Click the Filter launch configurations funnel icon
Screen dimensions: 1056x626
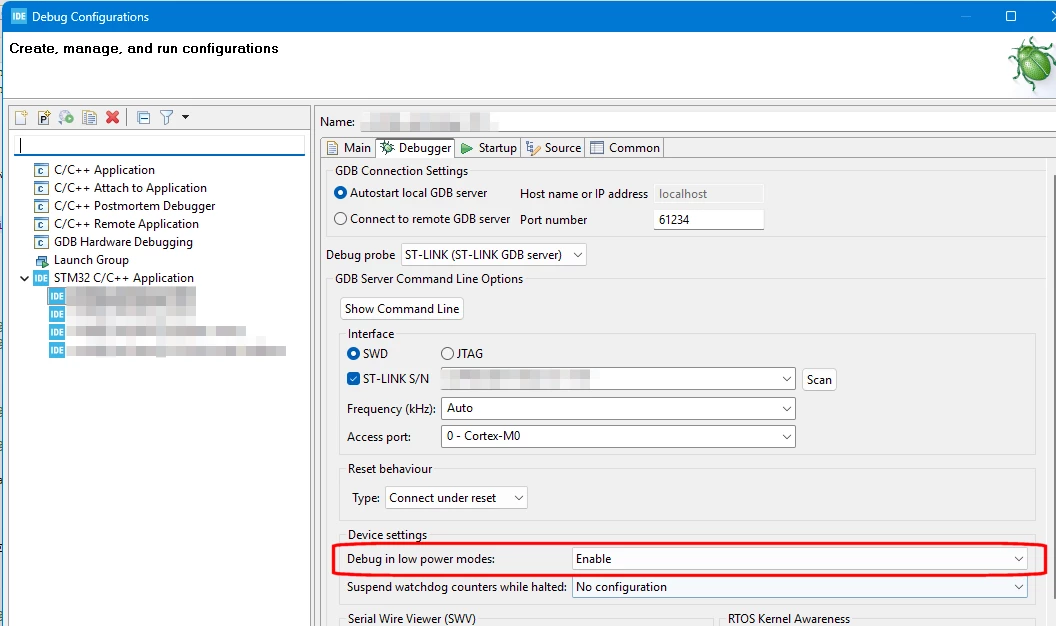[x=166, y=118]
